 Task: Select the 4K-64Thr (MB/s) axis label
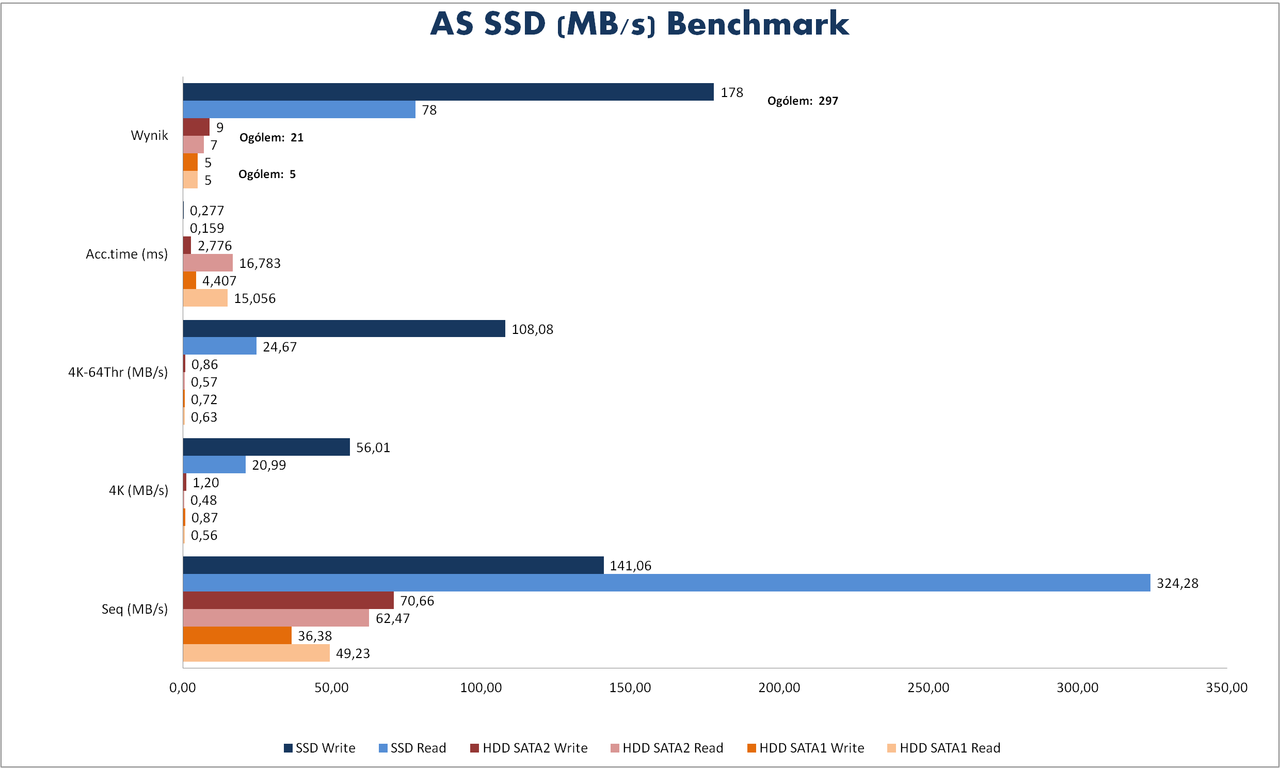[x=119, y=372]
